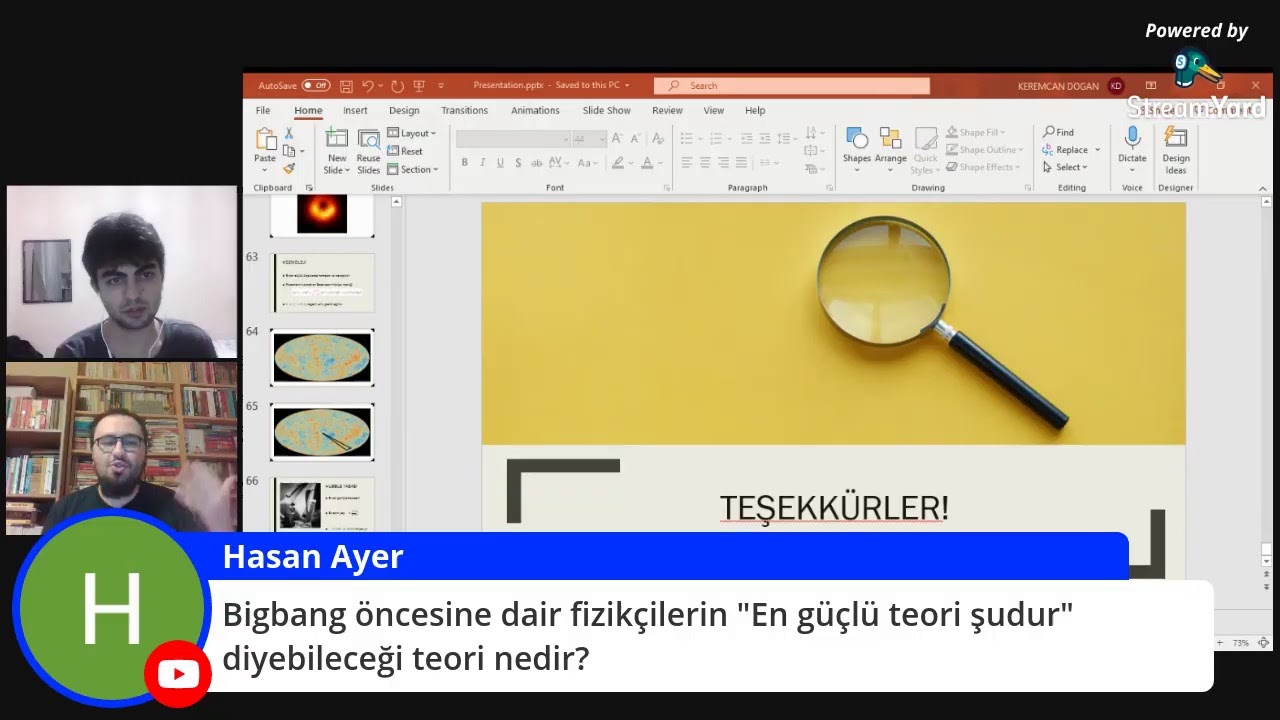The width and height of the screenshot is (1280, 720).
Task: Open the File menu
Action: [x=263, y=111]
